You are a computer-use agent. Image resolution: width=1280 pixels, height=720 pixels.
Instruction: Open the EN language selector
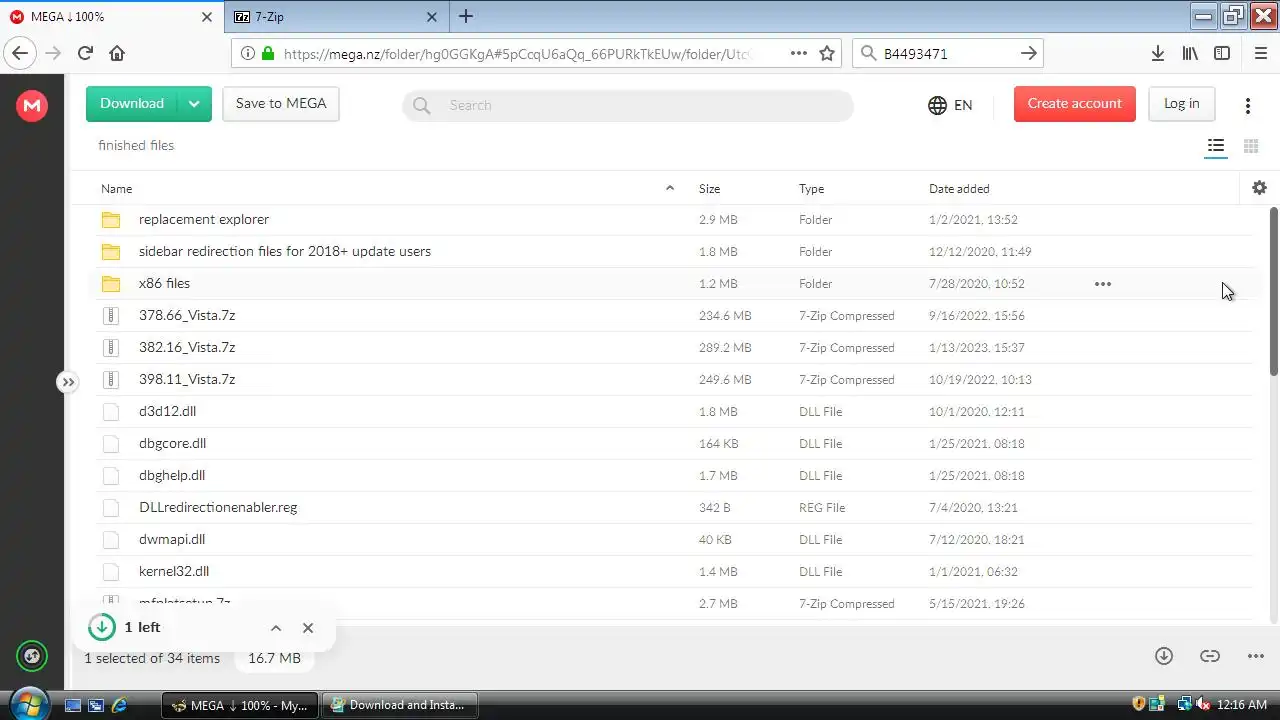[950, 105]
